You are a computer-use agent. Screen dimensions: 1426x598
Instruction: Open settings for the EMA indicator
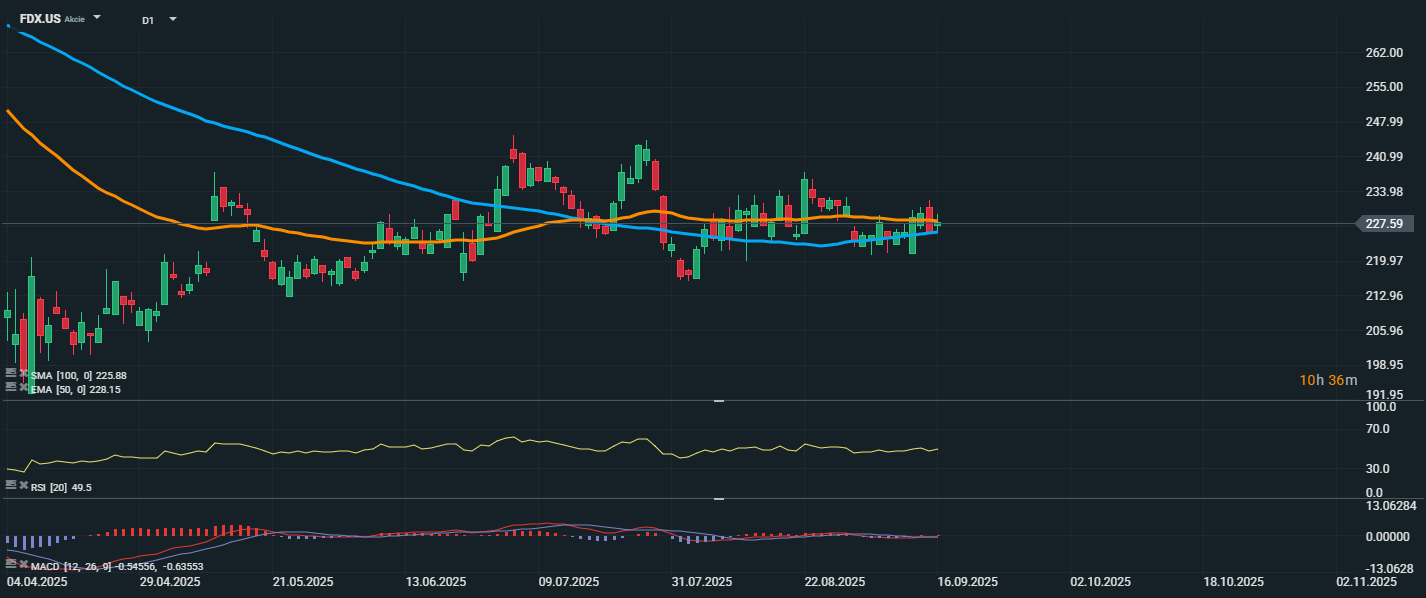click(x=10, y=386)
